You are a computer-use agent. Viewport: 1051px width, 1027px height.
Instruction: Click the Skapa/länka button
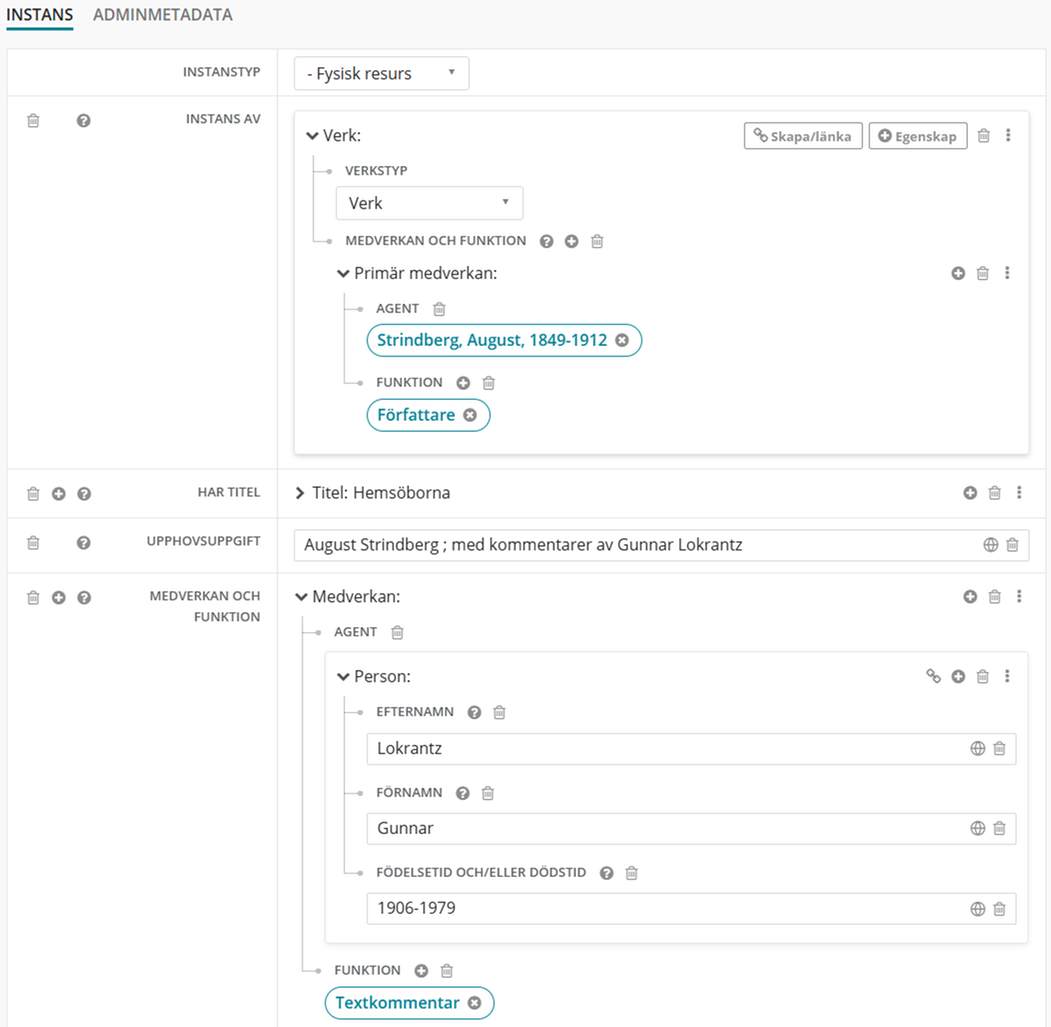tap(803, 136)
